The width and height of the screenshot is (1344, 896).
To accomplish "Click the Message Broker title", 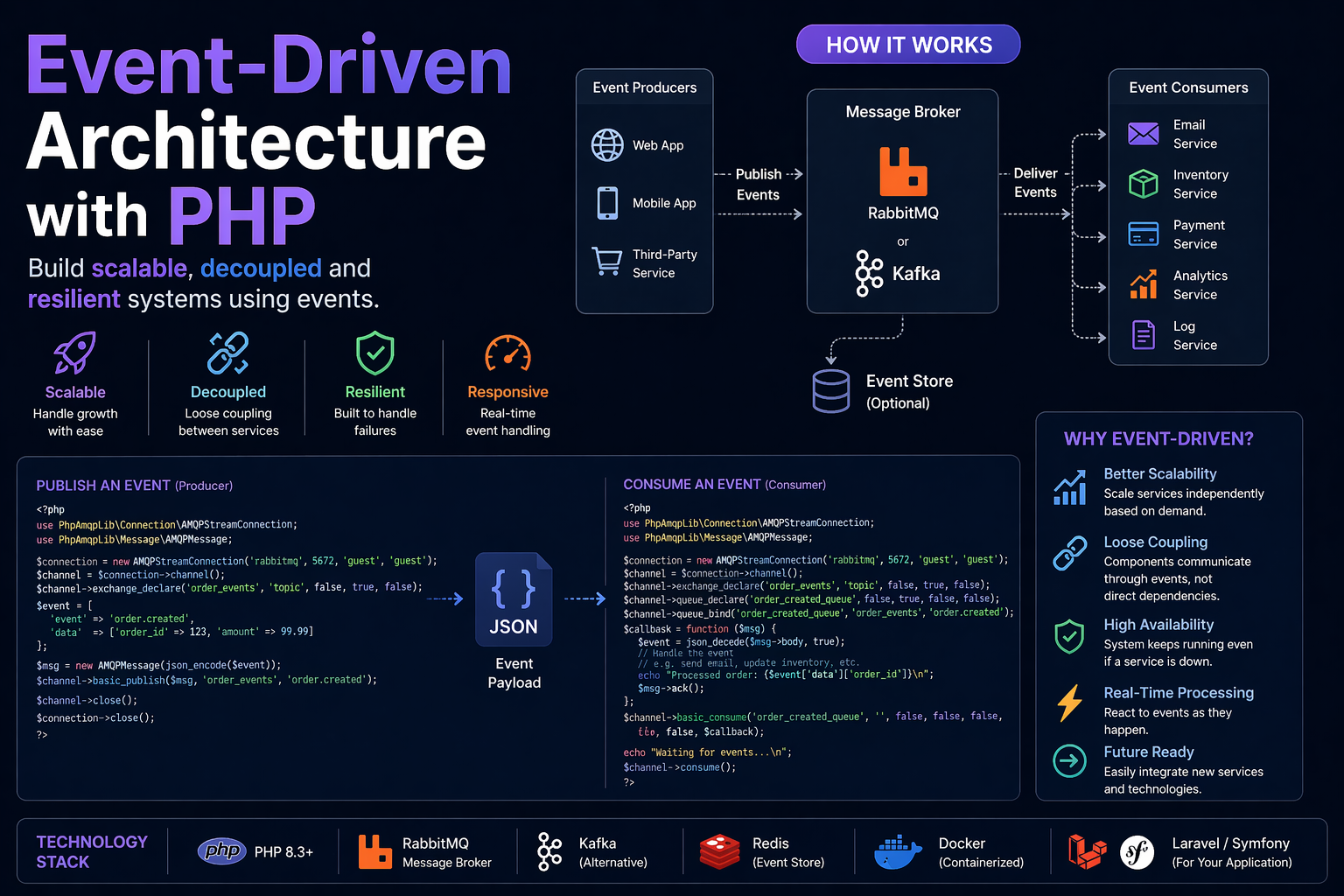I will tap(903, 112).
